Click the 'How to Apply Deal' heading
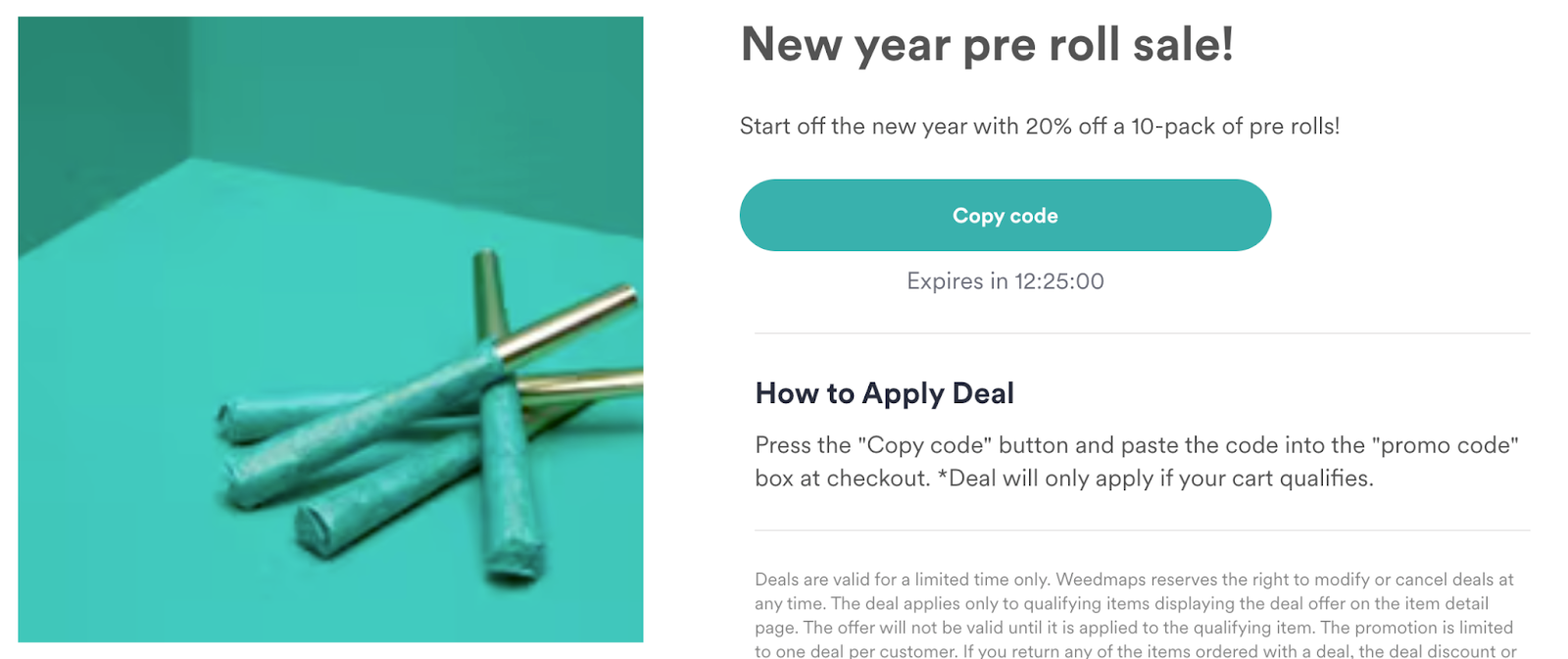Screen dimensions: 1568x659 tap(884, 393)
